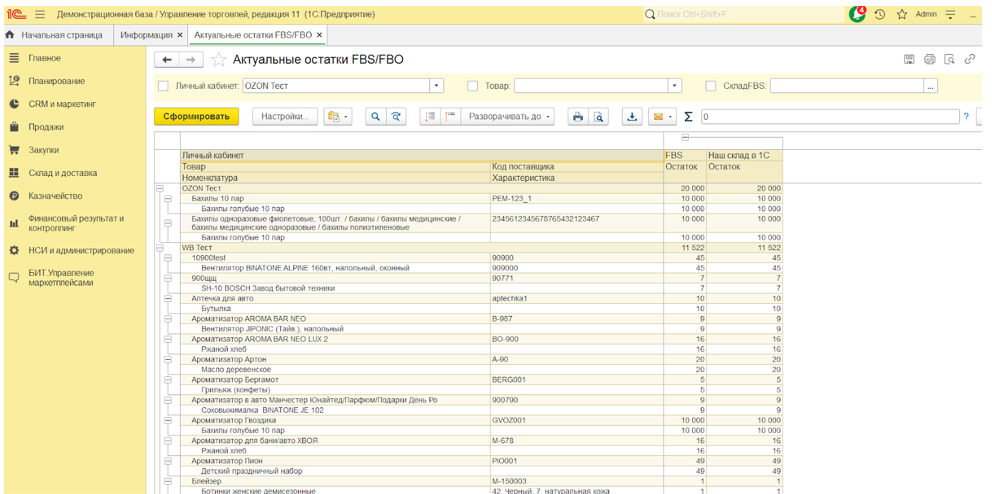Enable the Личный кабинет filter checkbox
This screenshot has height=494, width=992.
click(163, 86)
